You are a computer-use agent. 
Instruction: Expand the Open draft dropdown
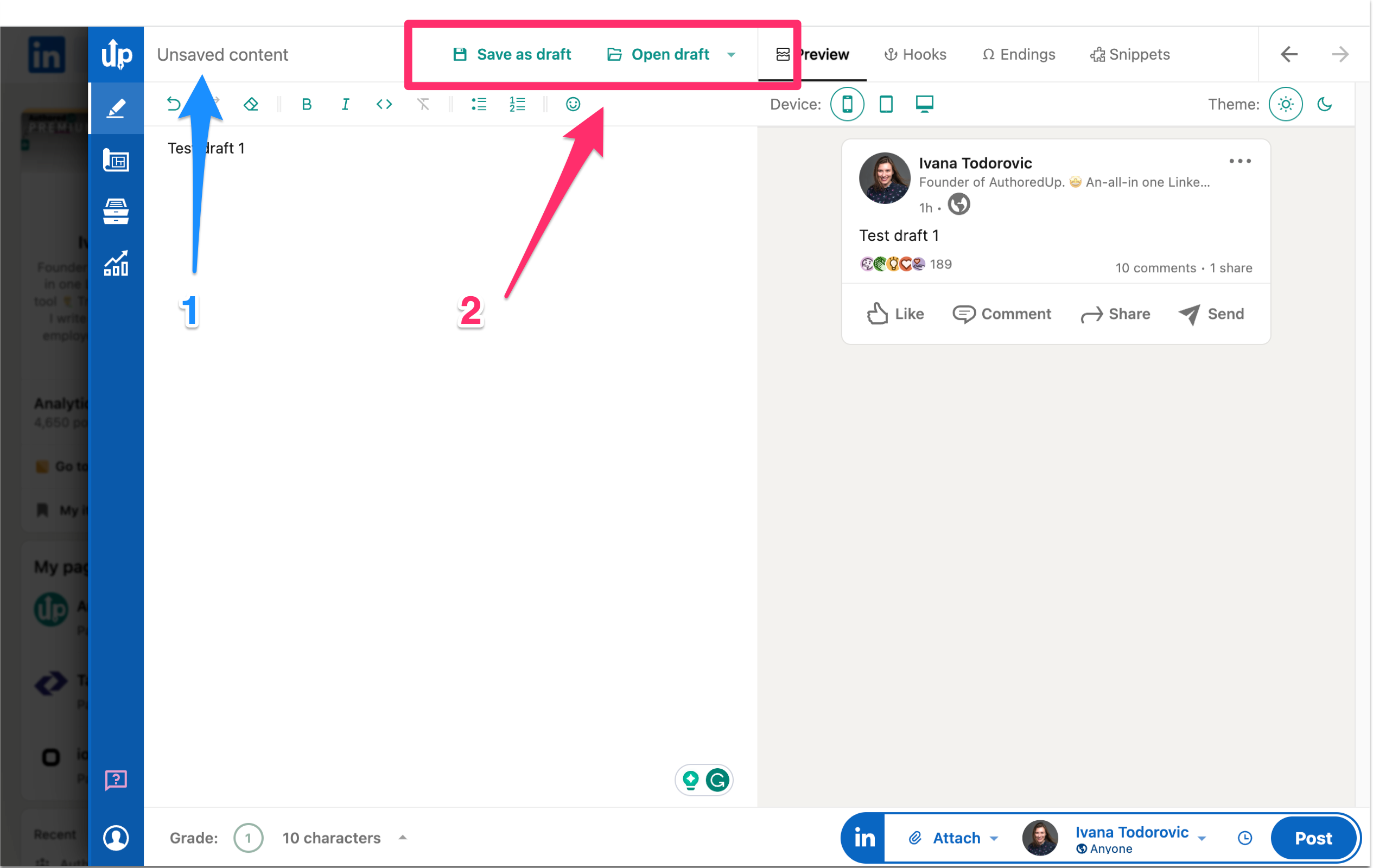point(732,55)
